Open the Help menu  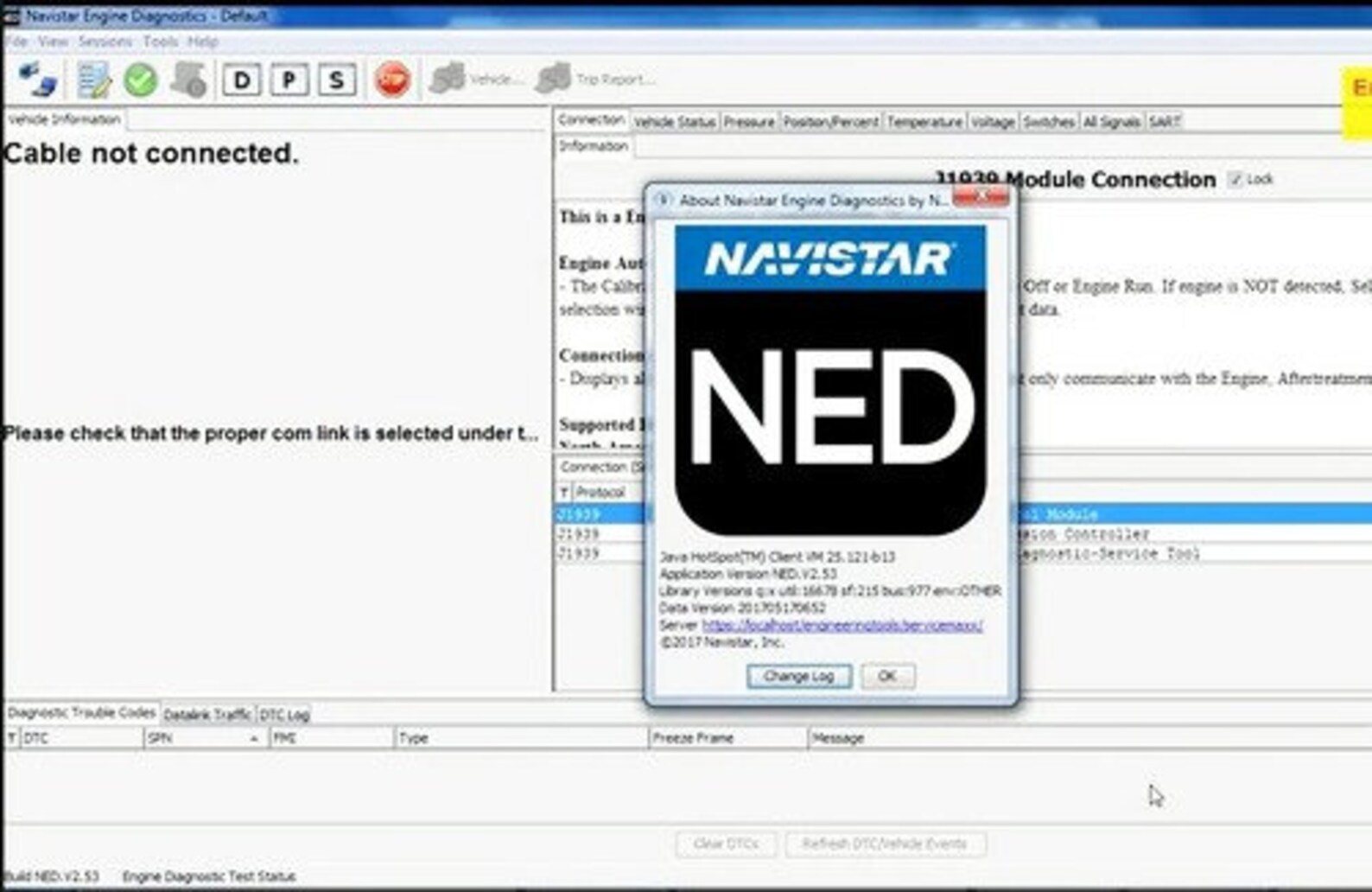click(x=202, y=41)
